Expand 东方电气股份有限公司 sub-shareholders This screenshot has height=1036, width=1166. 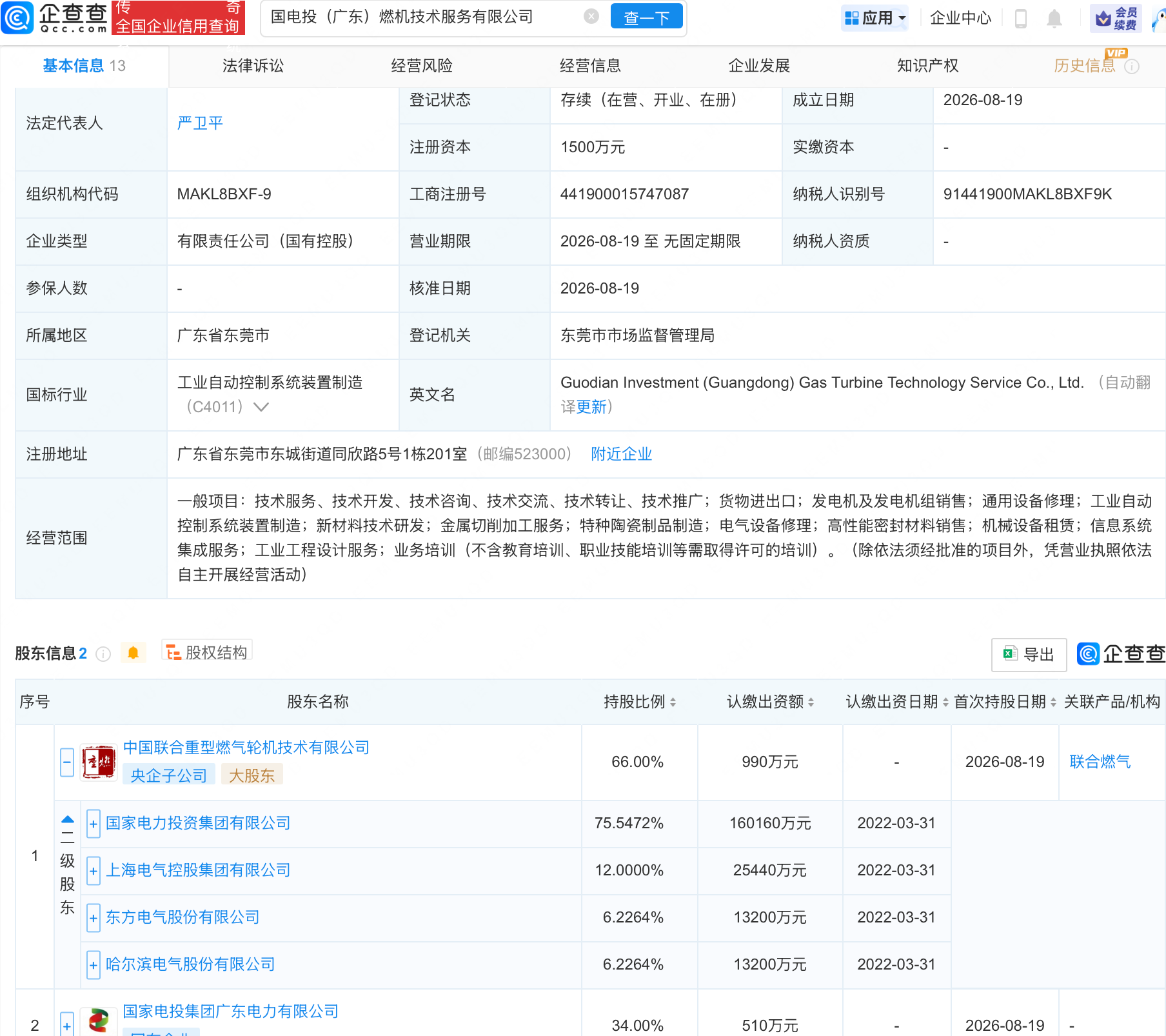[x=94, y=918]
